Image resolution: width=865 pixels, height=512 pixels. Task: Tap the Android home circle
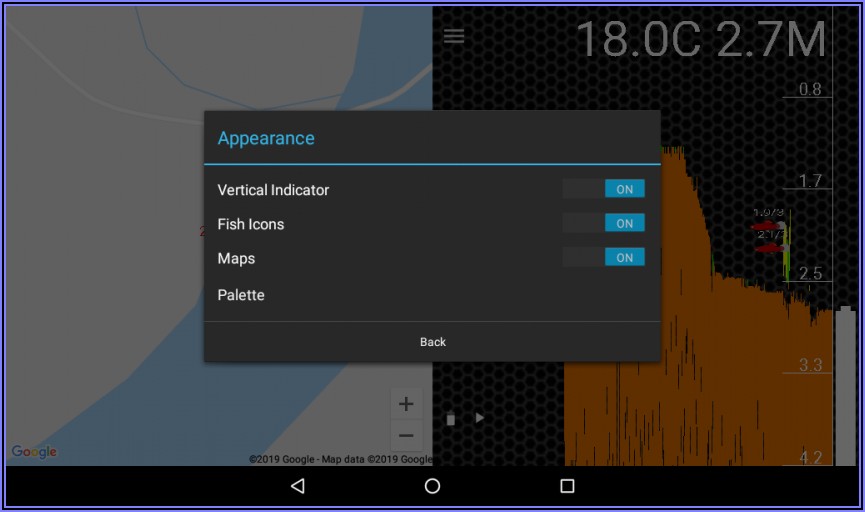click(x=432, y=486)
